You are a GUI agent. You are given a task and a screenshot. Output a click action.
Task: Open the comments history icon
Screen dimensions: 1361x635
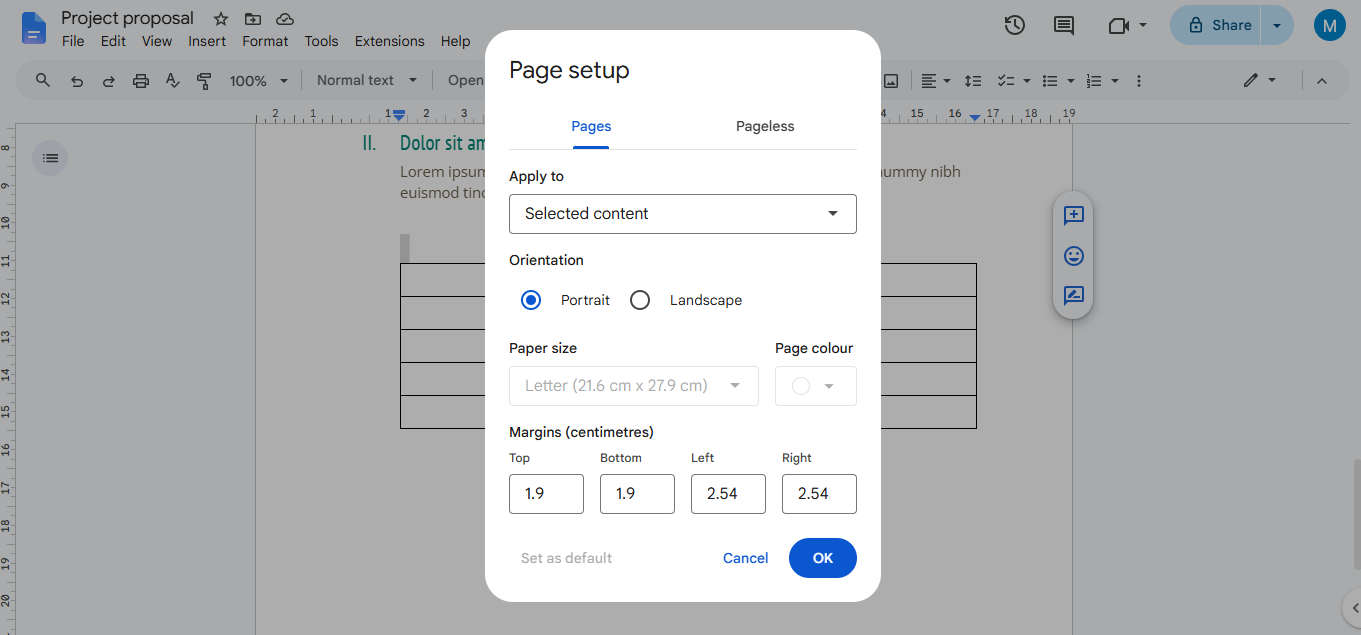[x=1064, y=25]
